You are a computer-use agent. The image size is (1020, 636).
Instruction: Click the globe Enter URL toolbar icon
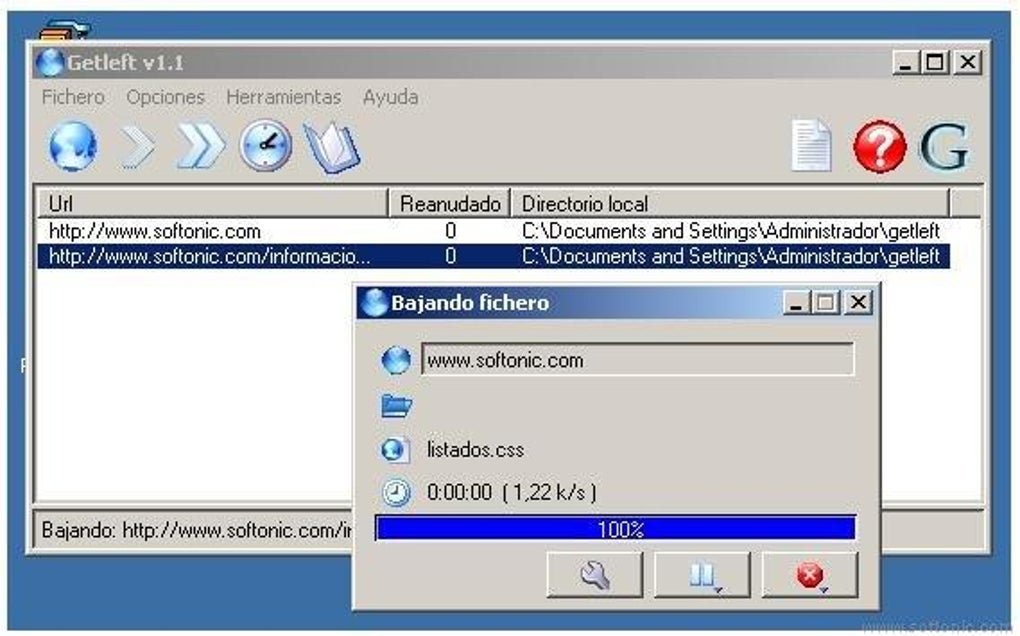pos(73,146)
